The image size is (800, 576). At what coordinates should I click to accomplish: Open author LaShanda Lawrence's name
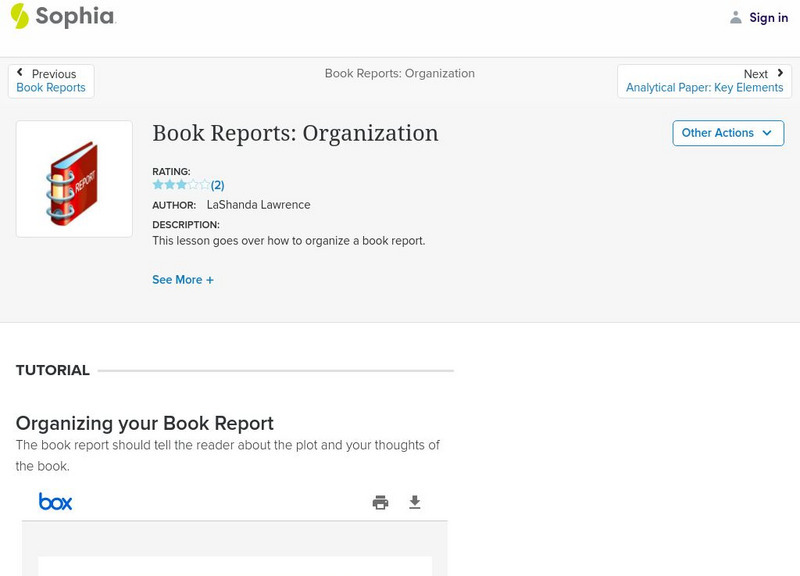point(258,205)
